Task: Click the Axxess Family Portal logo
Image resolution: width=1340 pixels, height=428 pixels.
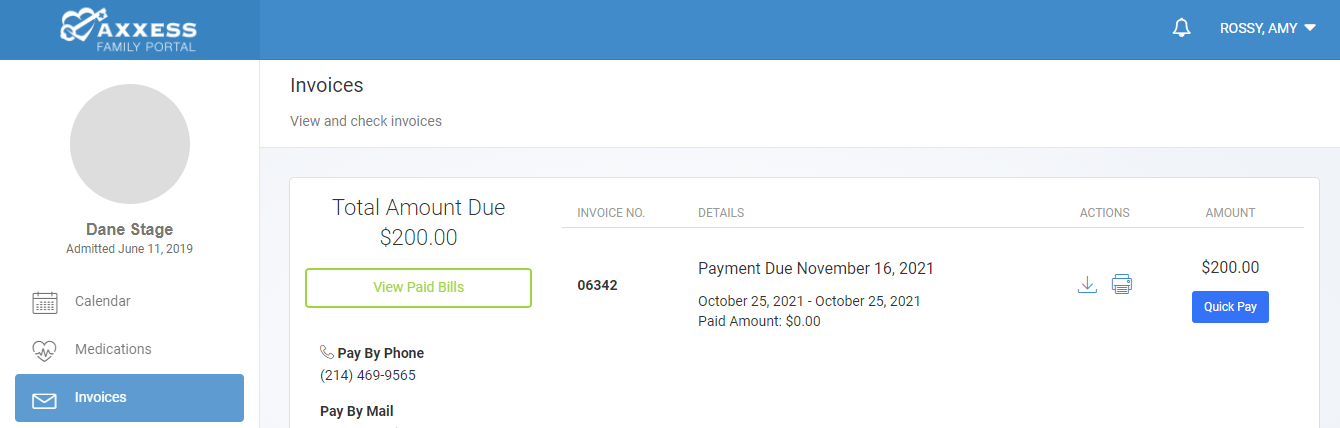Action: tap(128, 29)
